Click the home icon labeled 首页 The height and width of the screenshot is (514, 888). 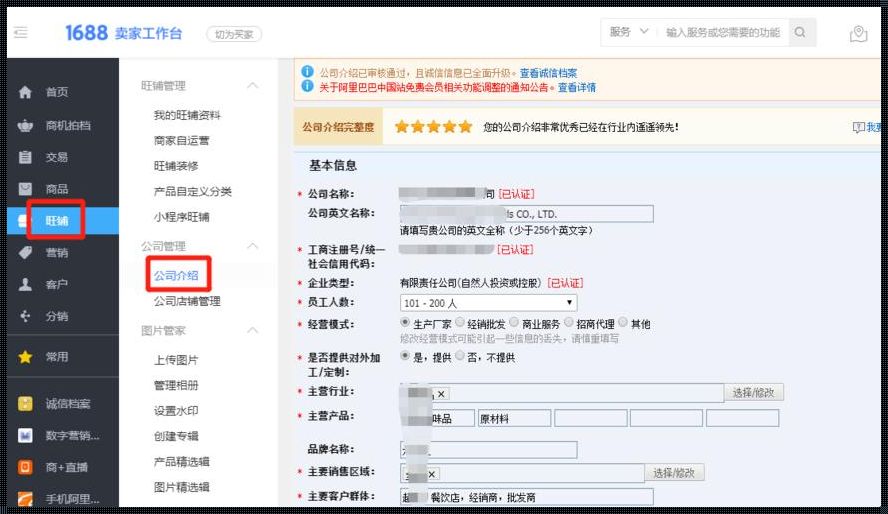point(26,92)
